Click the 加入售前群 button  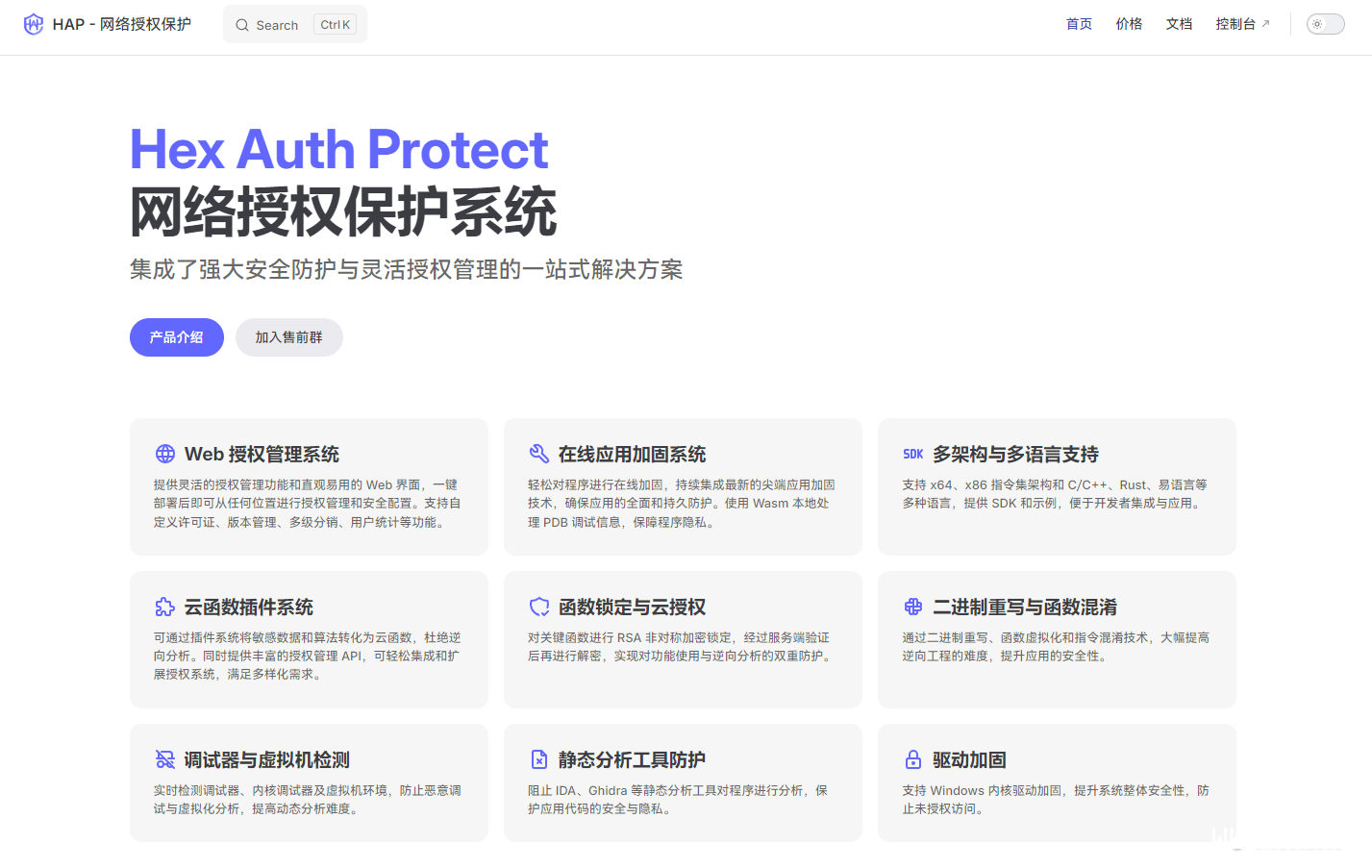289,337
